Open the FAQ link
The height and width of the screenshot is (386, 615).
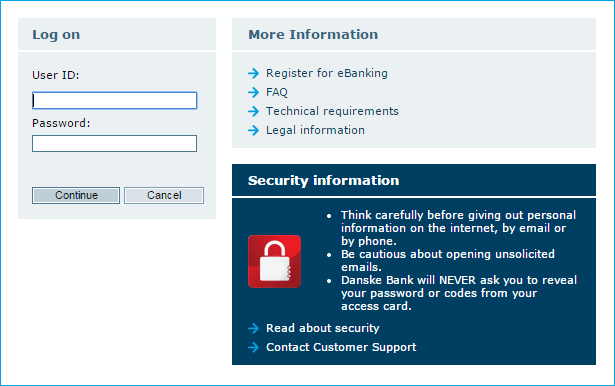(277, 92)
